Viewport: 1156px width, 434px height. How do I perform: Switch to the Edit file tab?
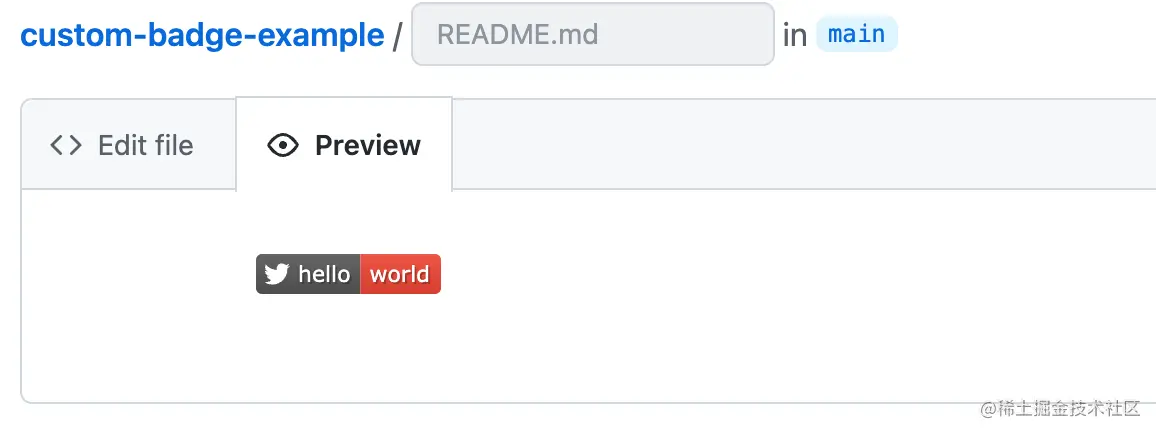point(129,144)
